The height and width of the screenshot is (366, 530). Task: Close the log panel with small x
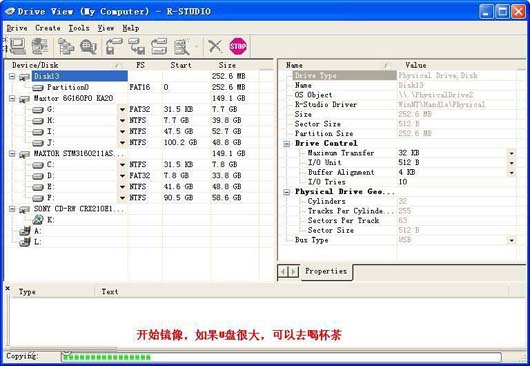(x=7, y=288)
